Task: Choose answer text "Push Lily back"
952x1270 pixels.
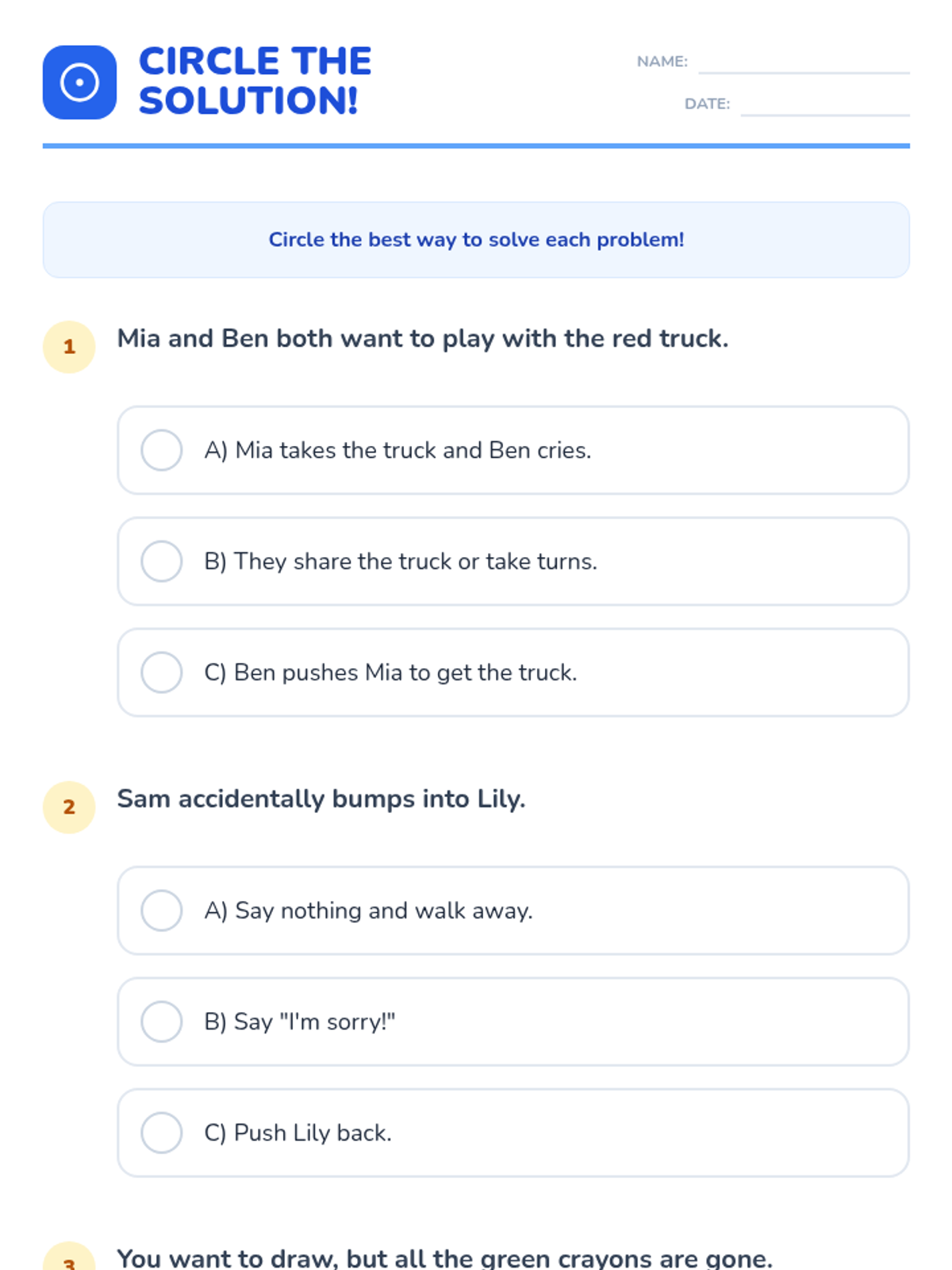Action: [297, 1133]
